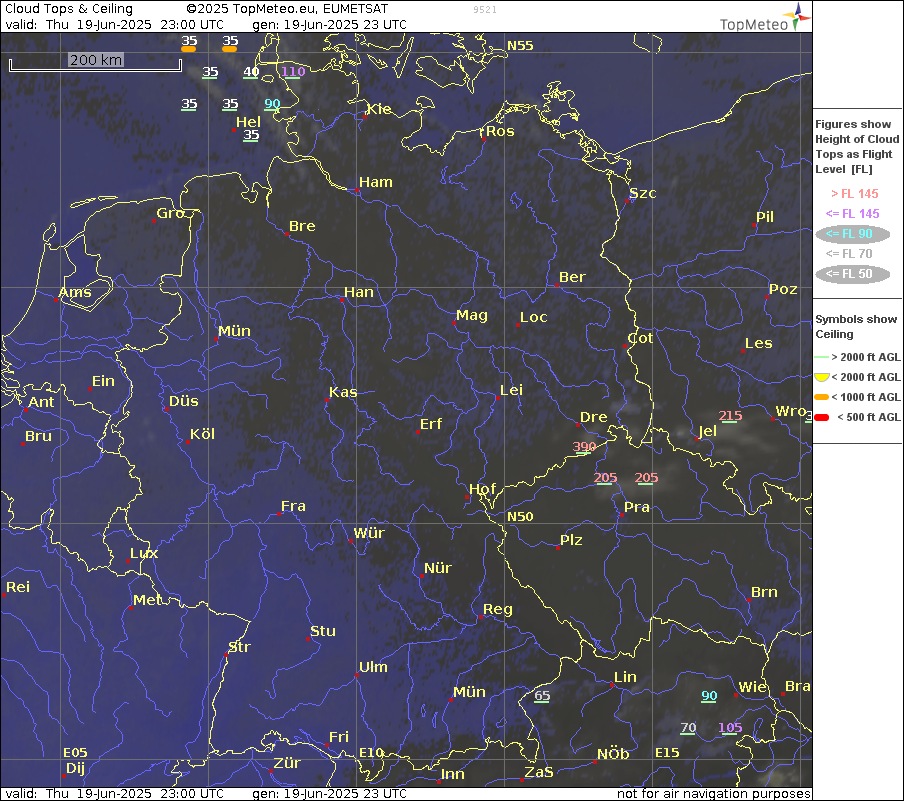Click the 'Lux' city label
This screenshot has width=904, height=801.
(144, 554)
